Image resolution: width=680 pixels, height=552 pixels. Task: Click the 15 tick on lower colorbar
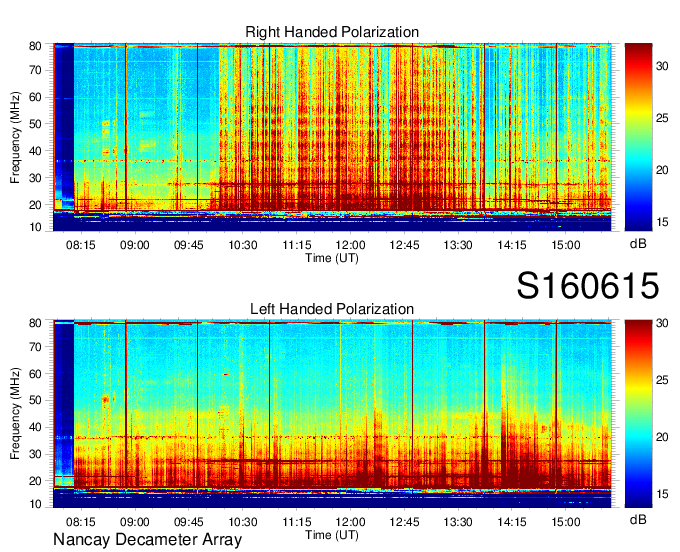point(662,494)
